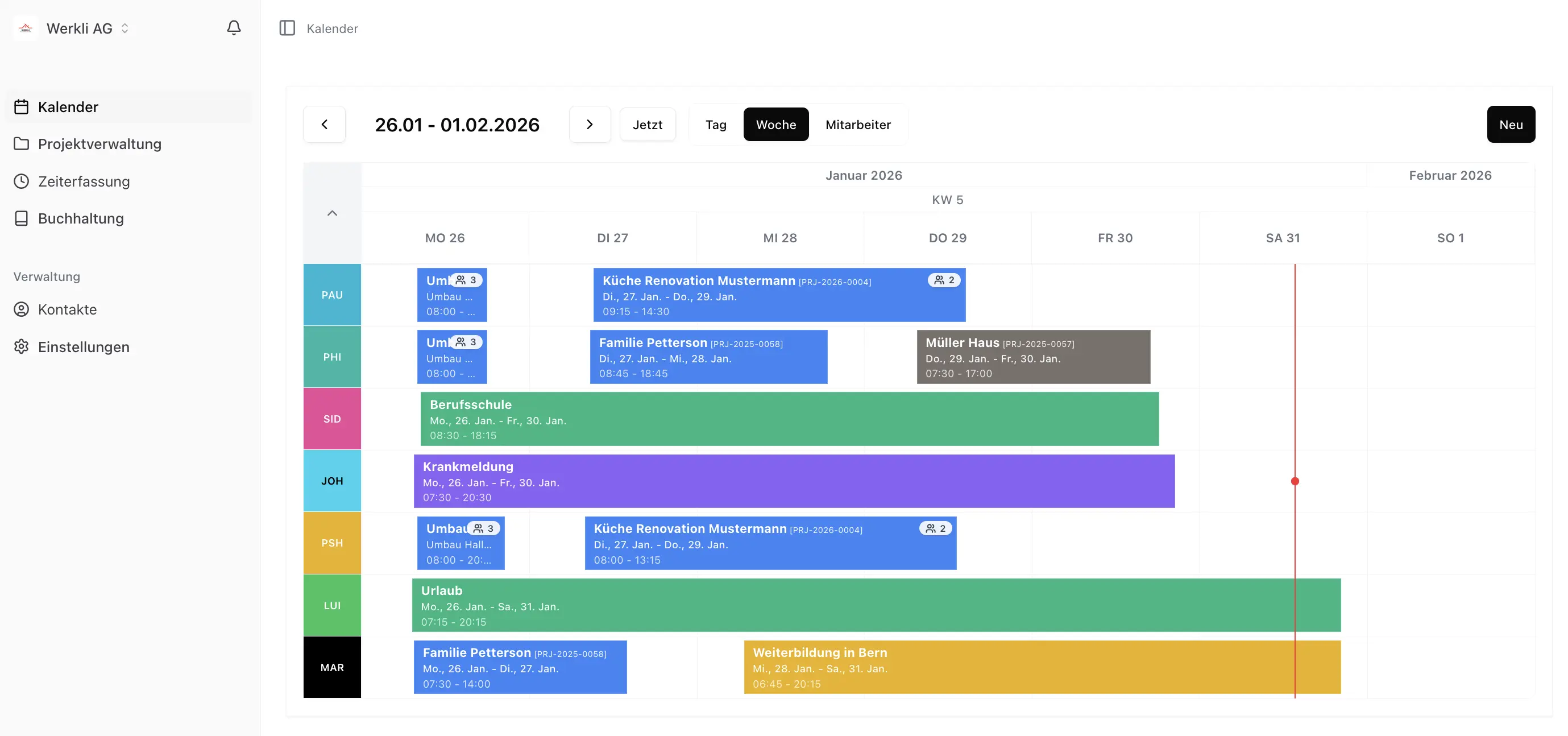Open the Müller Haus event
This screenshot has width=1568, height=736.
coord(1034,357)
